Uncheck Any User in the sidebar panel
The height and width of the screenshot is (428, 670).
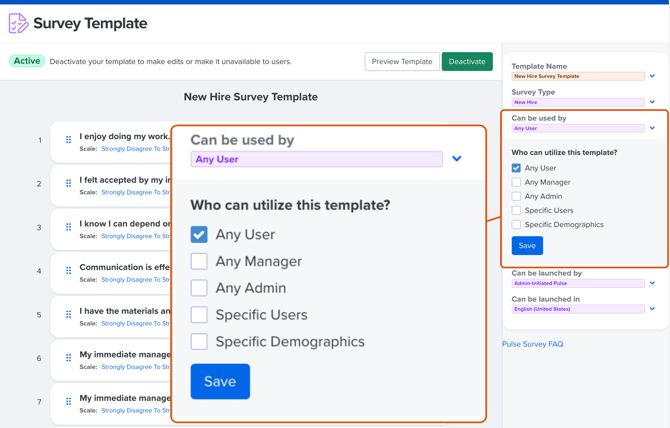click(x=516, y=168)
